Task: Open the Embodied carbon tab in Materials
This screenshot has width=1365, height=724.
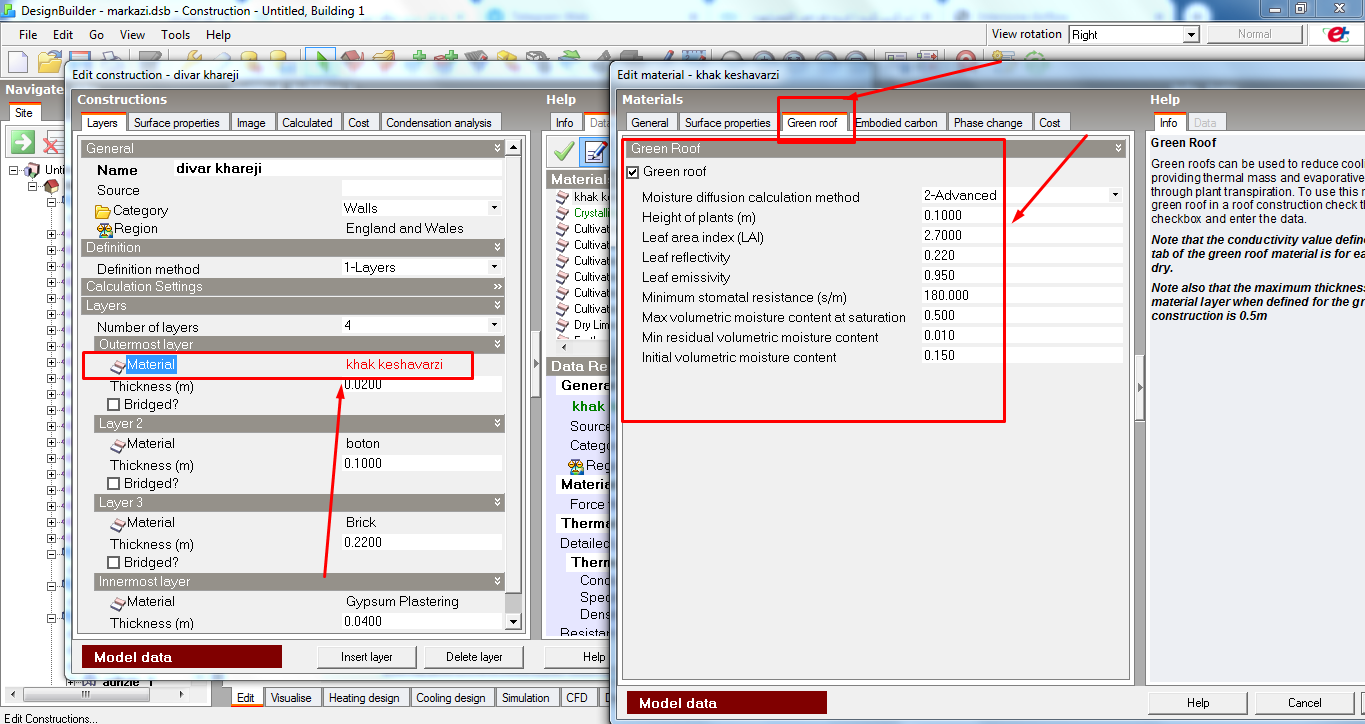Action: tap(896, 123)
